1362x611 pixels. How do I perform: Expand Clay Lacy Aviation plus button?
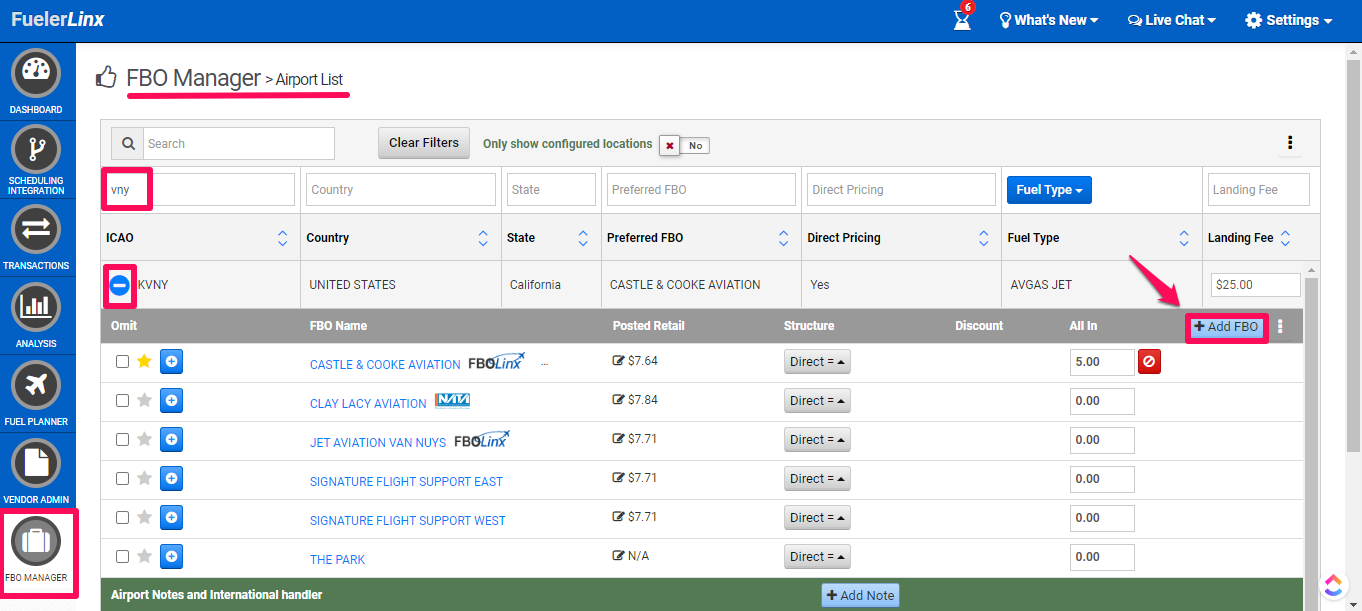pos(172,401)
